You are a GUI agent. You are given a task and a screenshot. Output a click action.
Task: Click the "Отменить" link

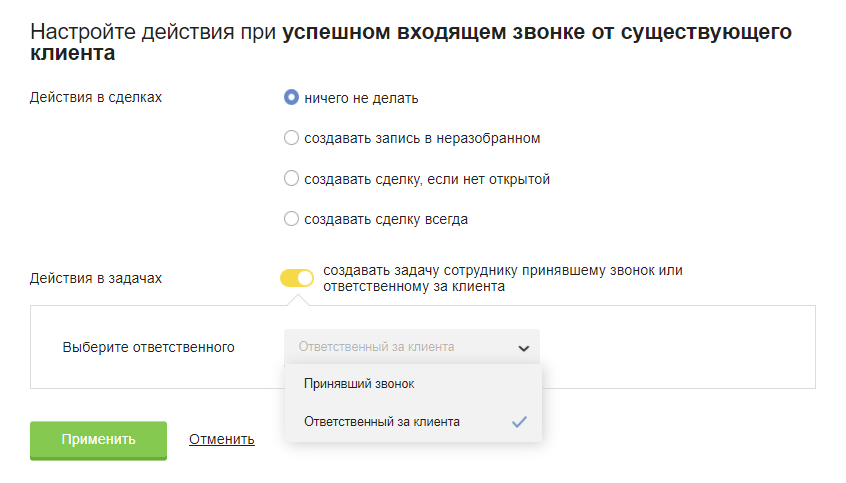click(x=221, y=439)
